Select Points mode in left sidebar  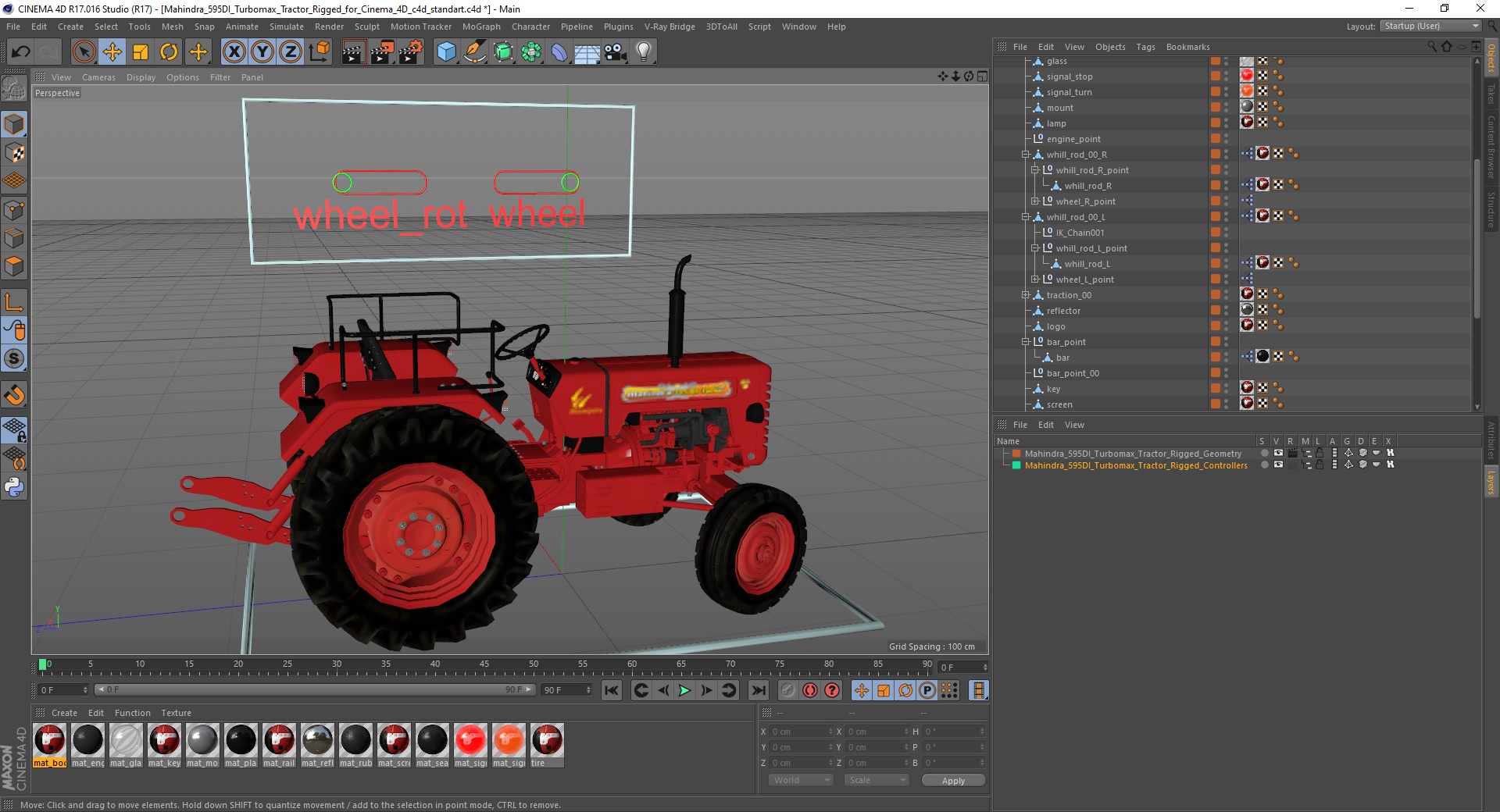(14, 209)
